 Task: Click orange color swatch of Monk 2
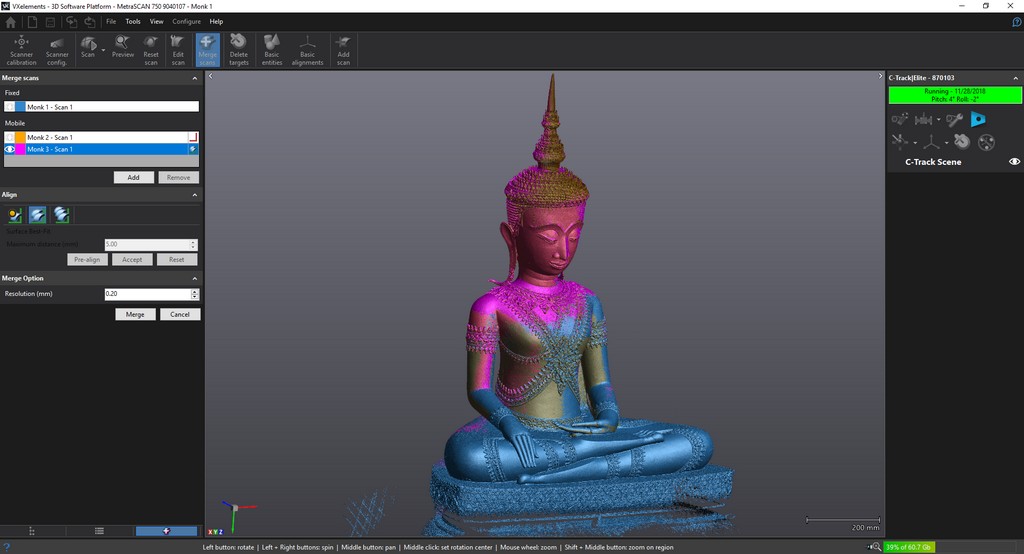(20, 137)
